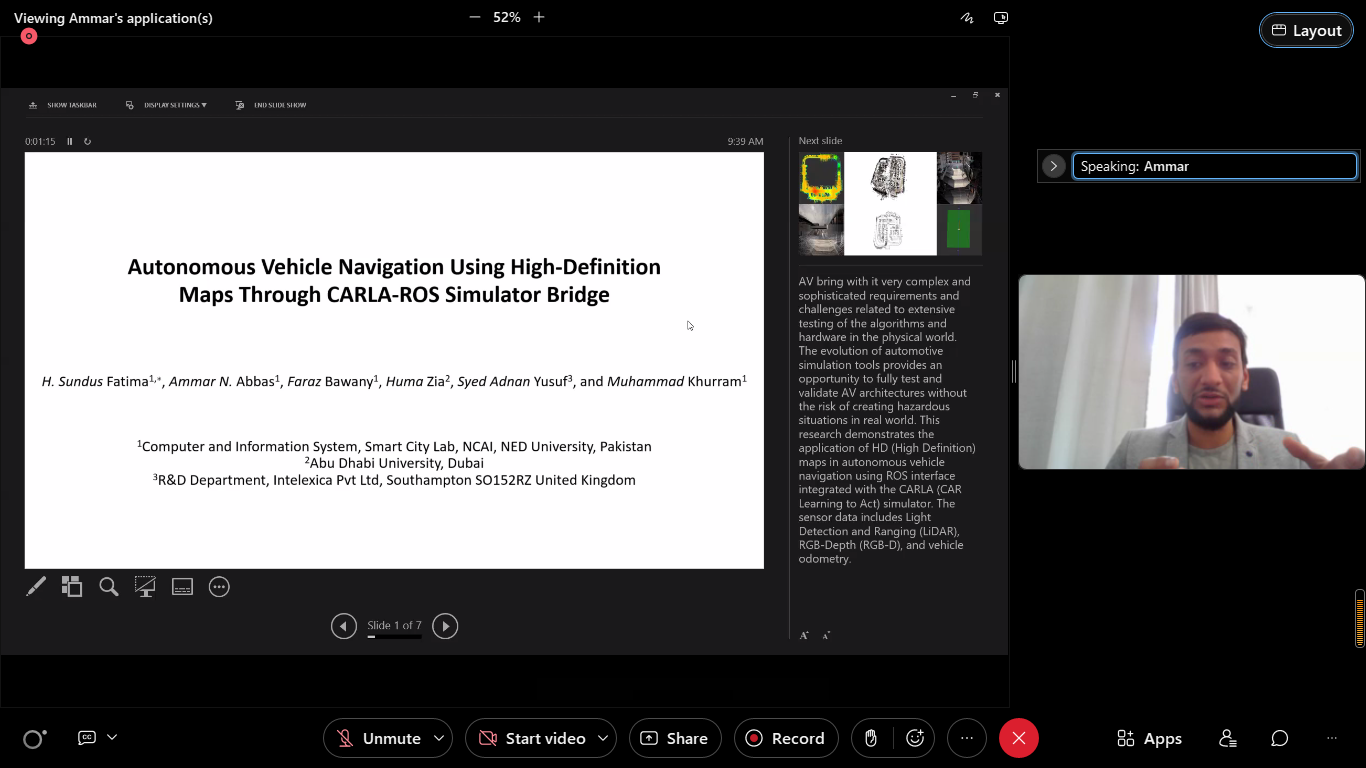The image size is (1366, 768).
Task: Click the zoom into slide magnifier
Action: (x=109, y=587)
